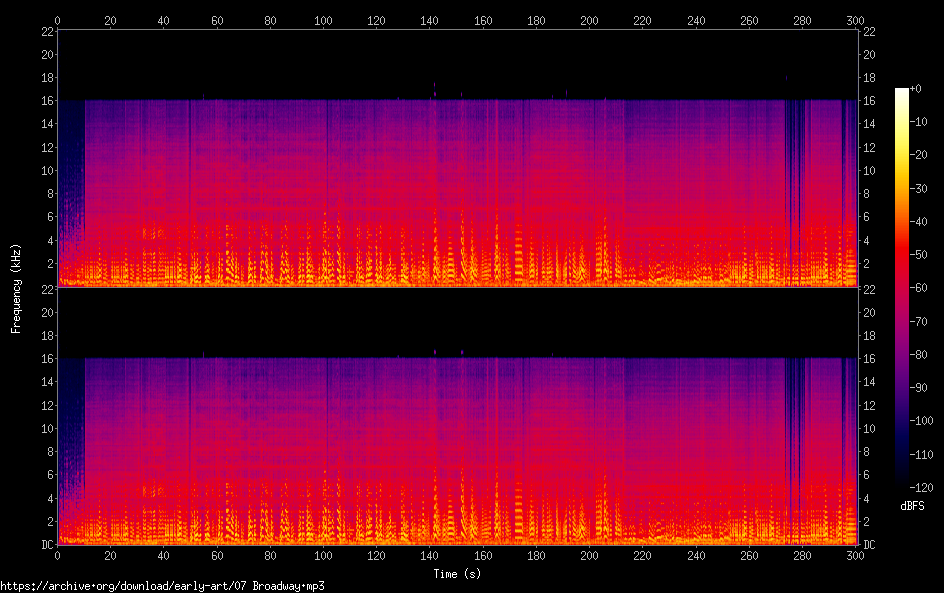Click the "-50" value on the color scale
Screen dimensions: 944x593
click(918, 255)
